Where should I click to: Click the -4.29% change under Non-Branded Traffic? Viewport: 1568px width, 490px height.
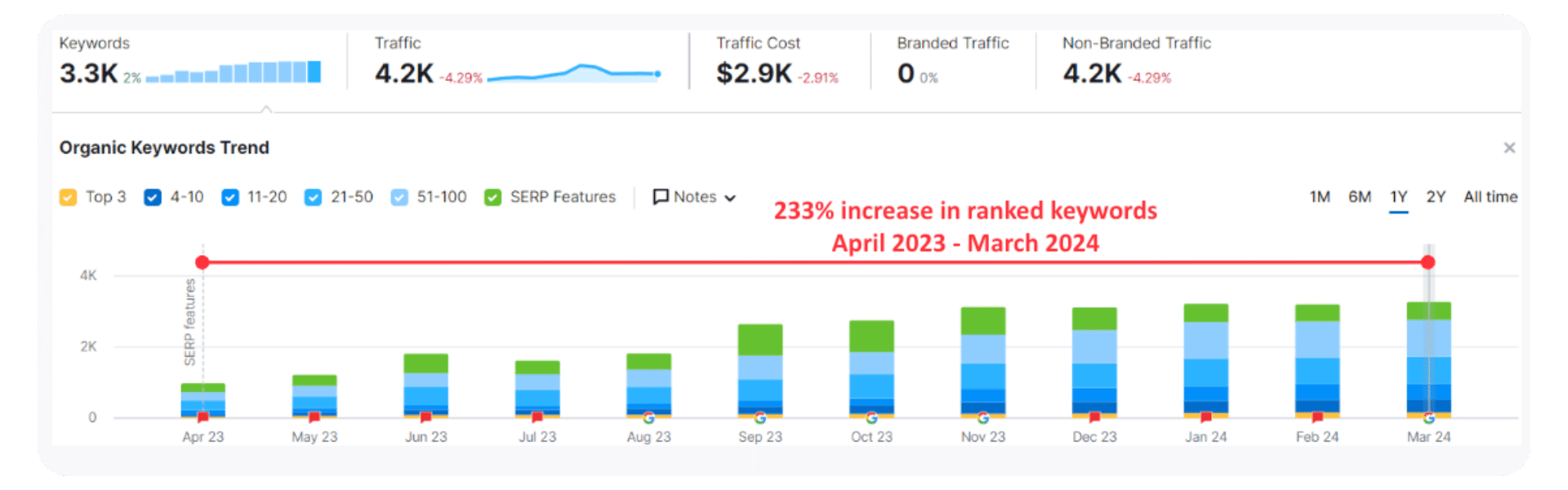click(x=1150, y=78)
